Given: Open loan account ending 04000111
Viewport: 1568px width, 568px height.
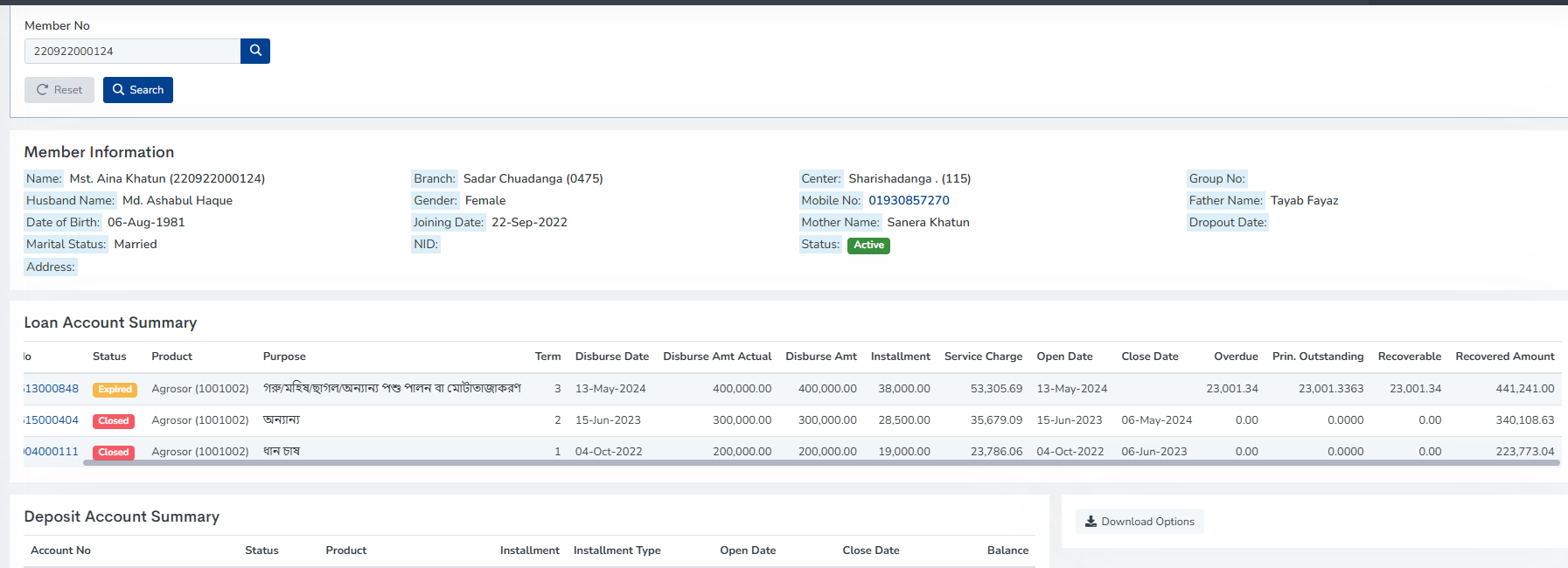Looking at the screenshot, I should 52,452.
